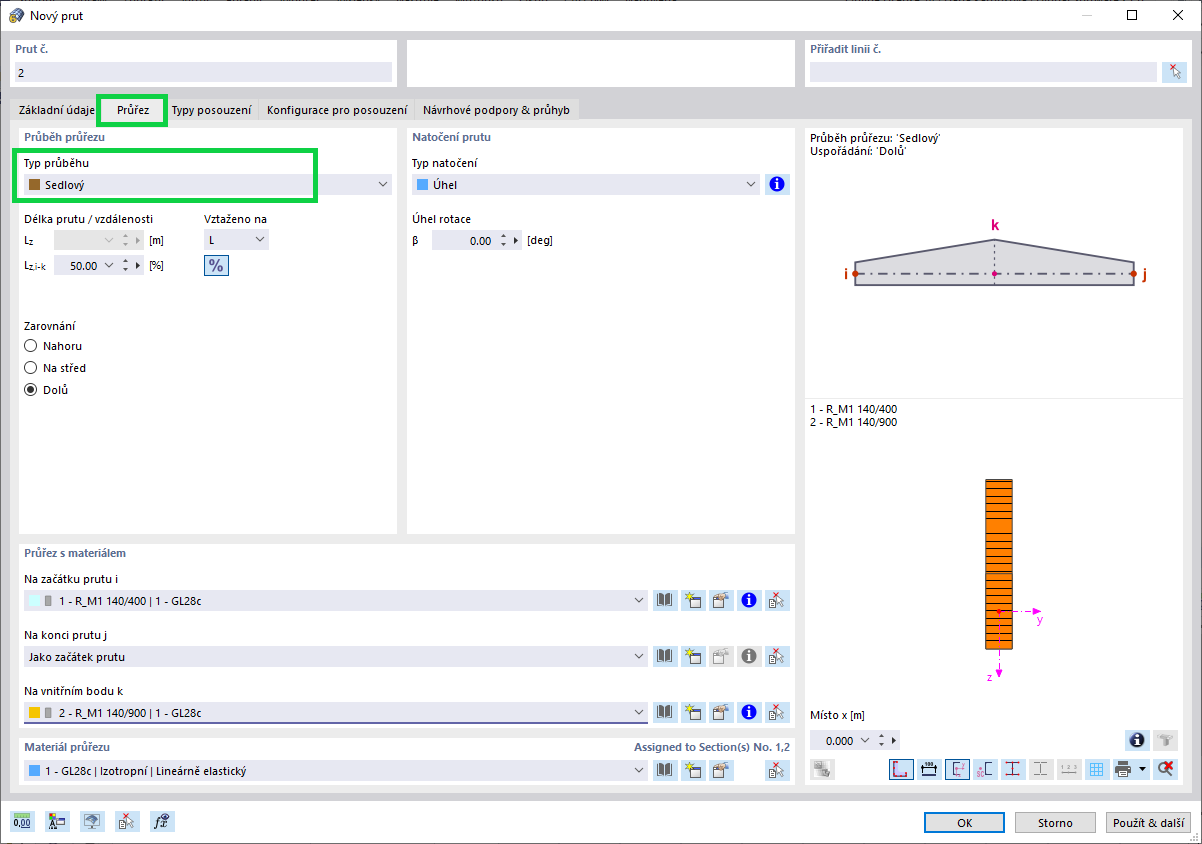This screenshot has width=1202, height=844.
Task: Open section library for internal point k
Action: (x=664, y=713)
